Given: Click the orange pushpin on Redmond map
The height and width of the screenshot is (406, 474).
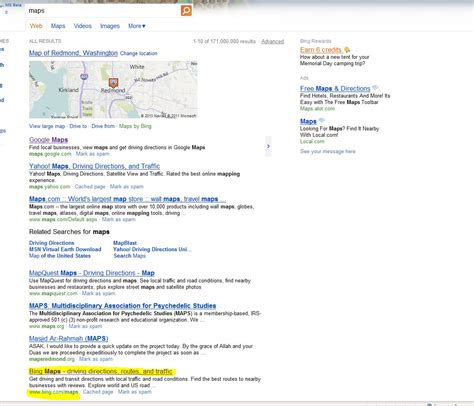Looking at the screenshot, I should click(x=113, y=83).
